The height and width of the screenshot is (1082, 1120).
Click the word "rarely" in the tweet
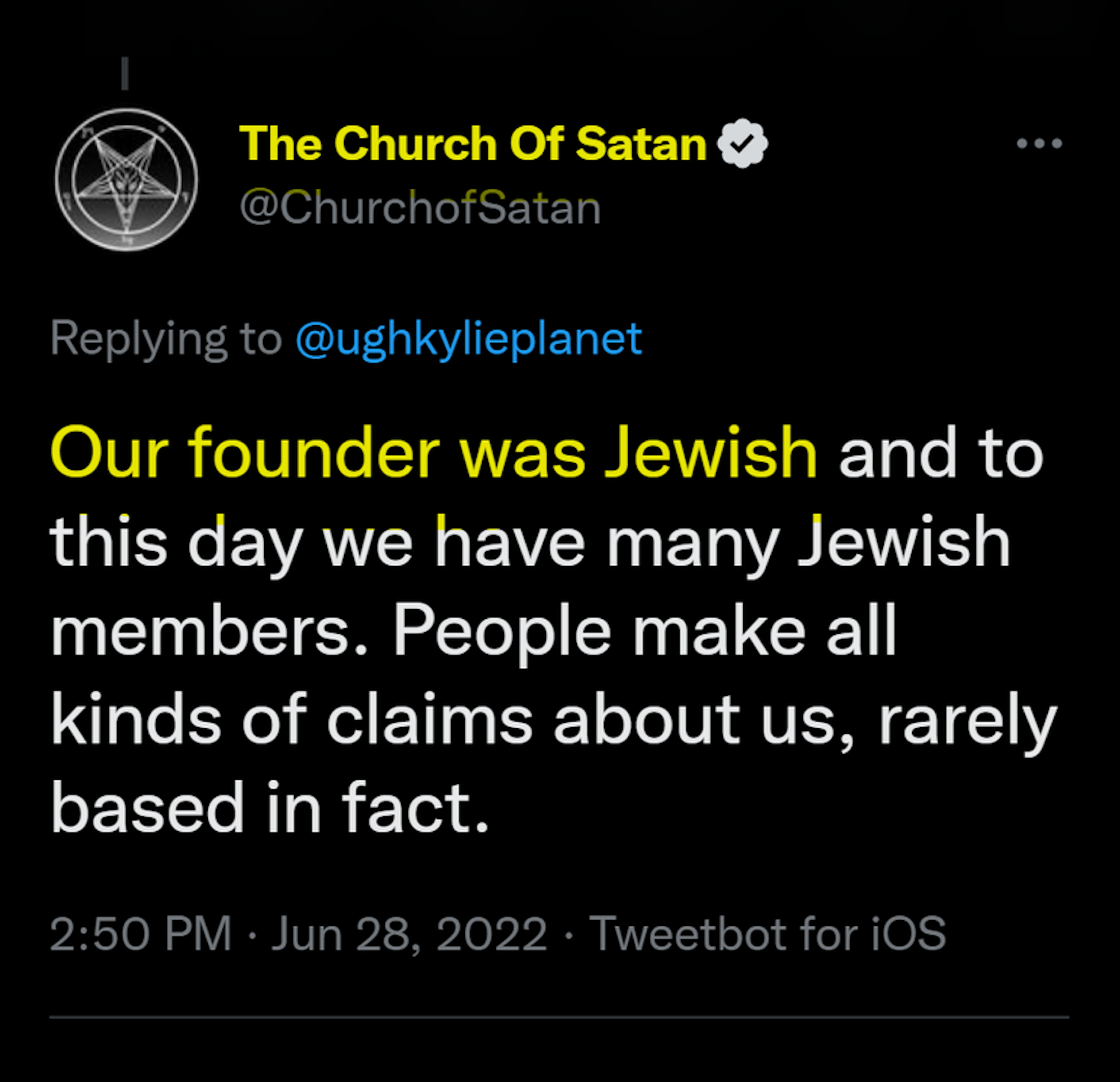(967, 719)
